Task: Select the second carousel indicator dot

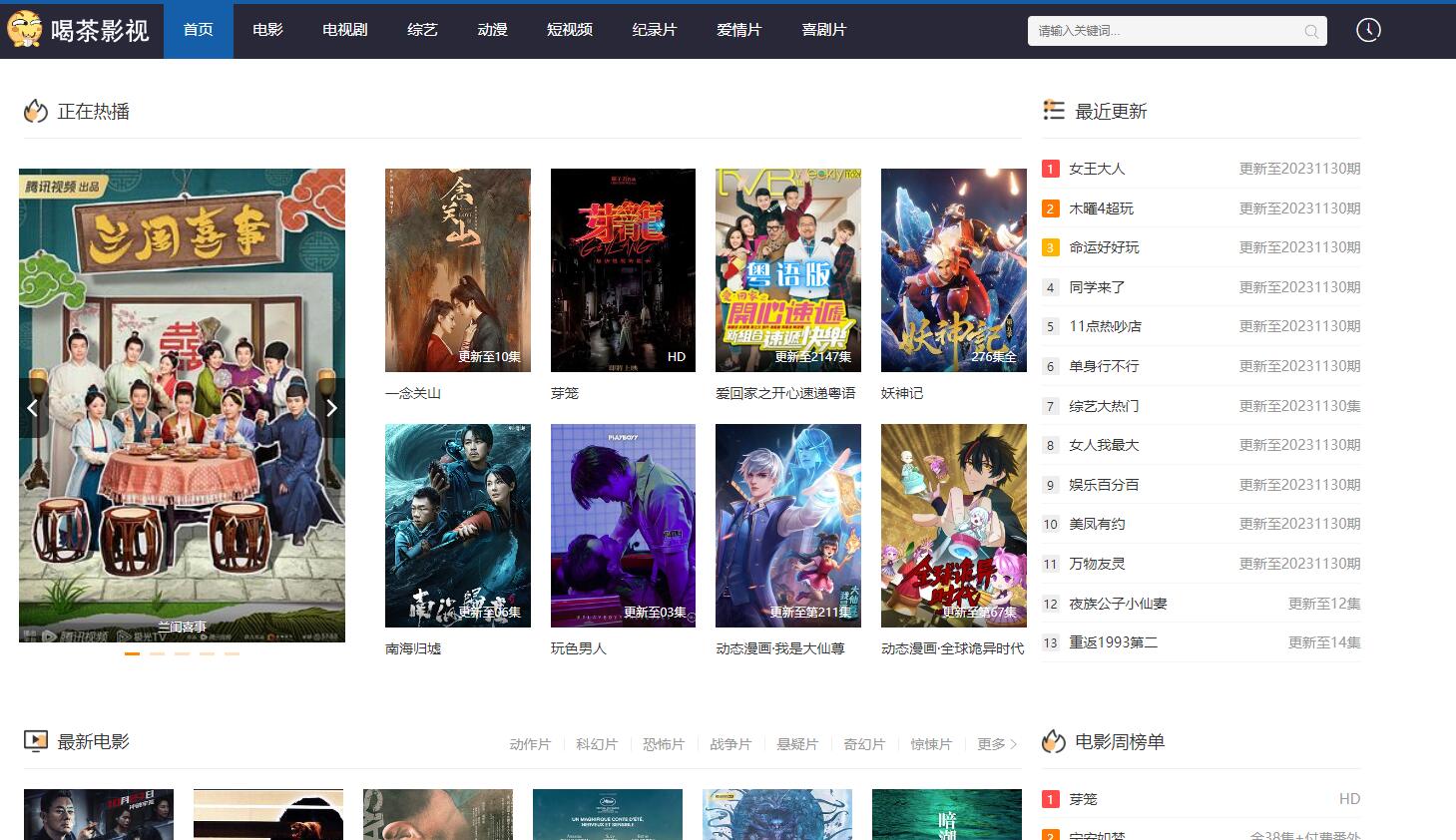Action: (157, 653)
